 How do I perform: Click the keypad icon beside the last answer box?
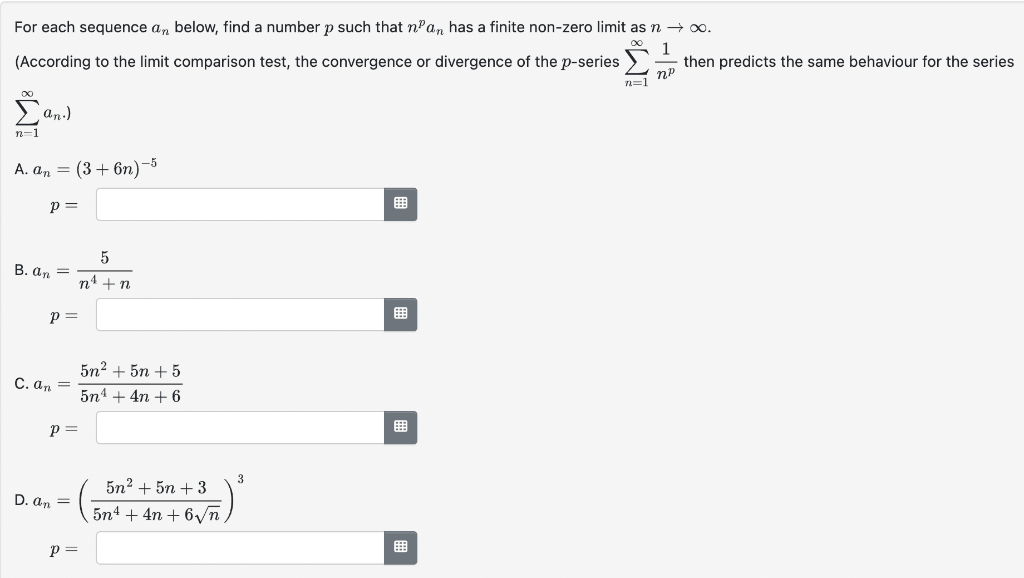click(400, 547)
